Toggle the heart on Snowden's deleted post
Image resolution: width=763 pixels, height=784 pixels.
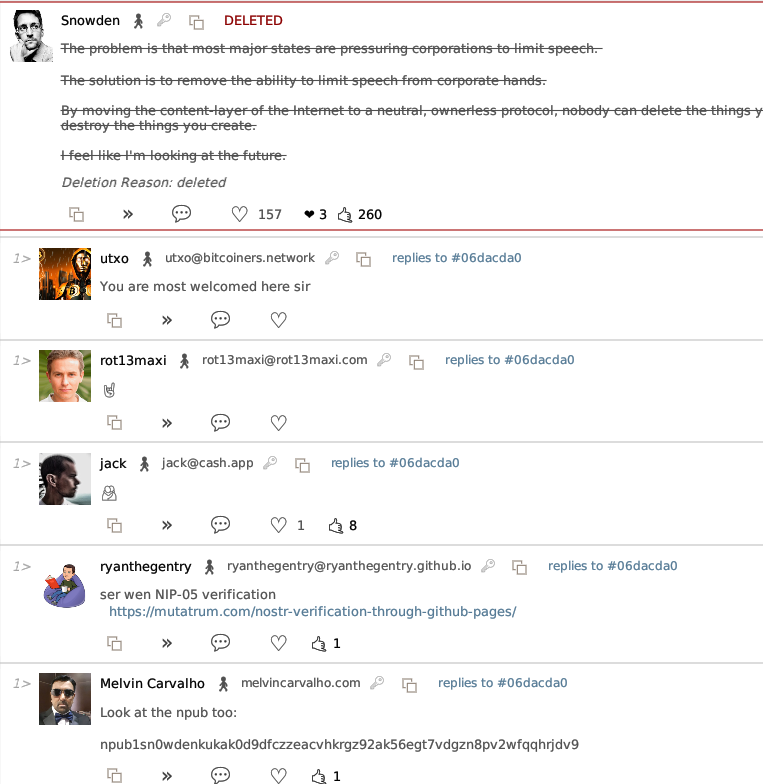tap(240, 214)
